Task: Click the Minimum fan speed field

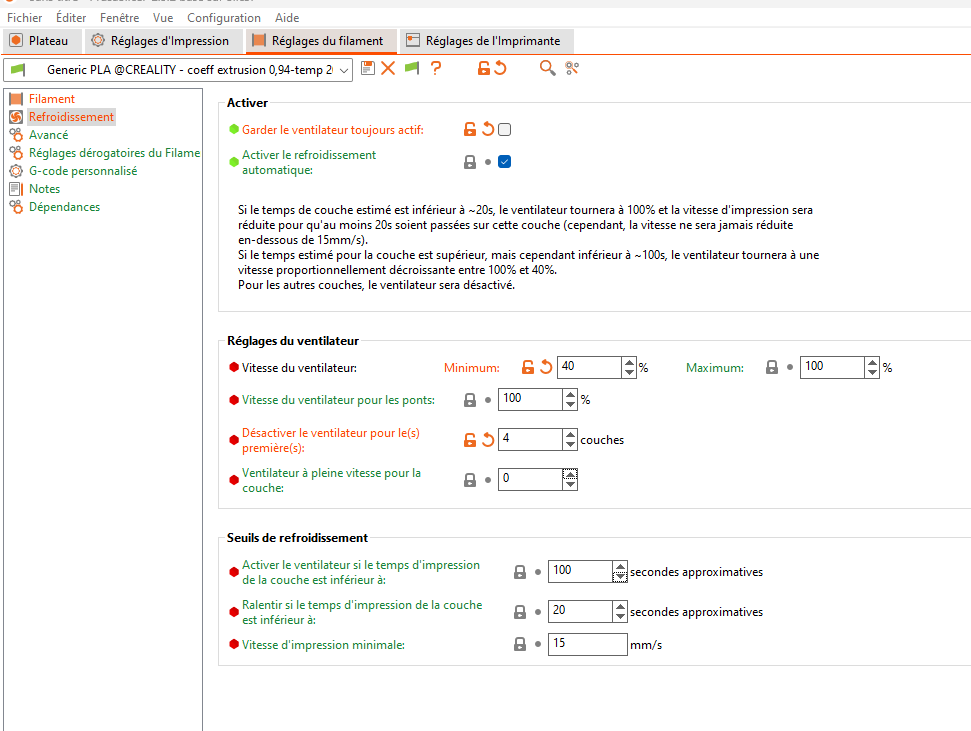Action: 590,367
